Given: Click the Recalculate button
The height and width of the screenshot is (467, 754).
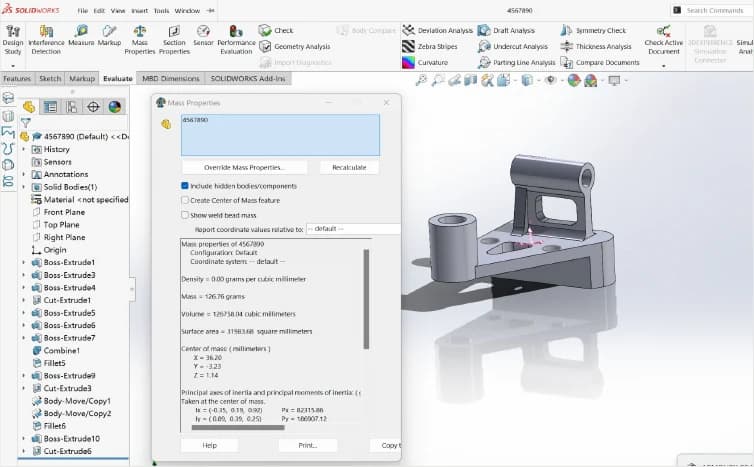Looking at the screenshot, I should point(349,167).
